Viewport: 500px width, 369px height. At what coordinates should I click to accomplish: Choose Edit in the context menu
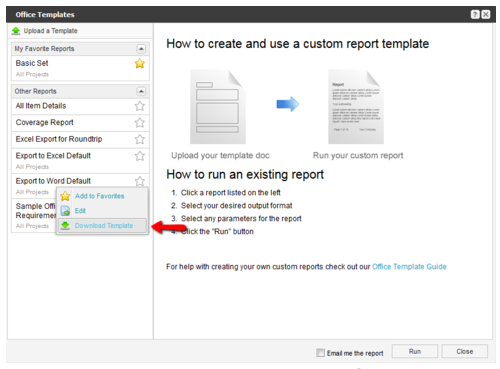pos(103,211)
